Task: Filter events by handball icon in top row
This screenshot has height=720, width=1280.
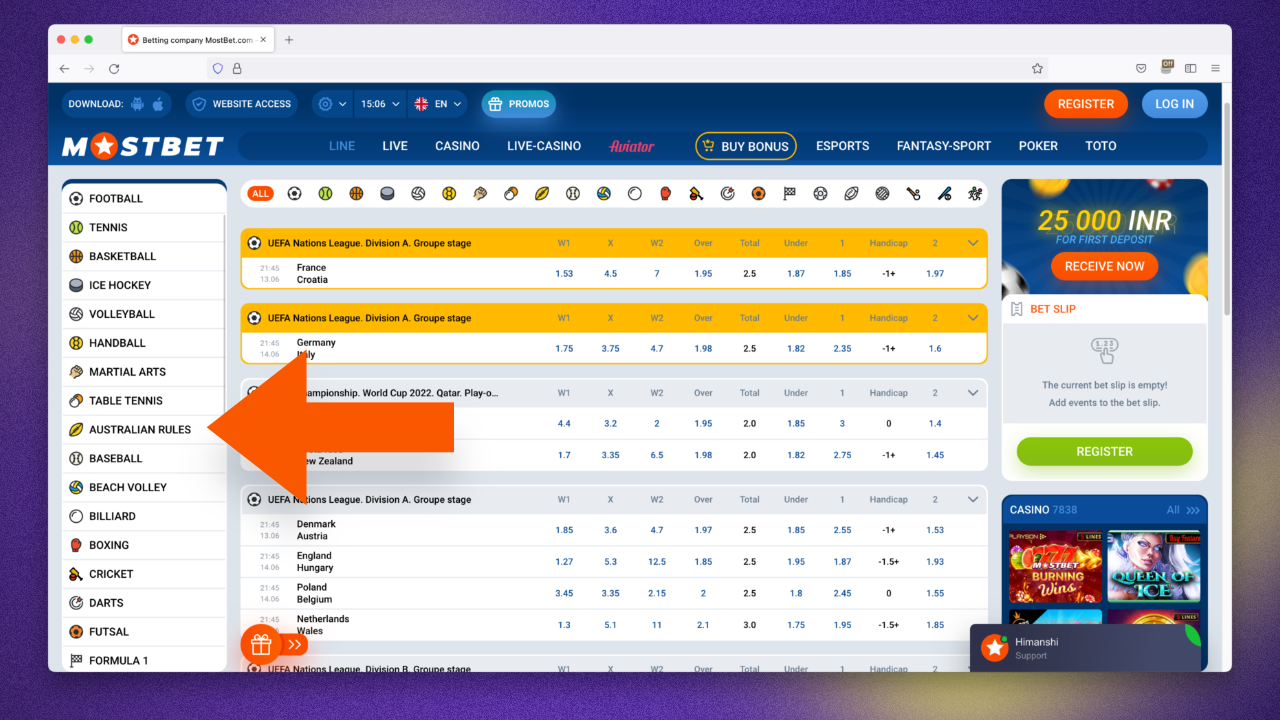Action: pyautogui.click(x=449, y=193)
